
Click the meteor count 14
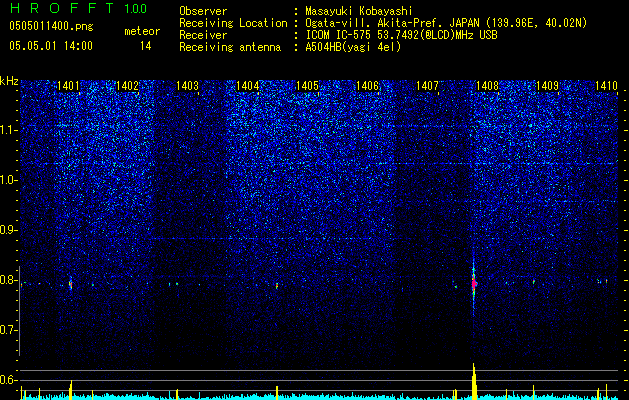[x=145, y=46]
